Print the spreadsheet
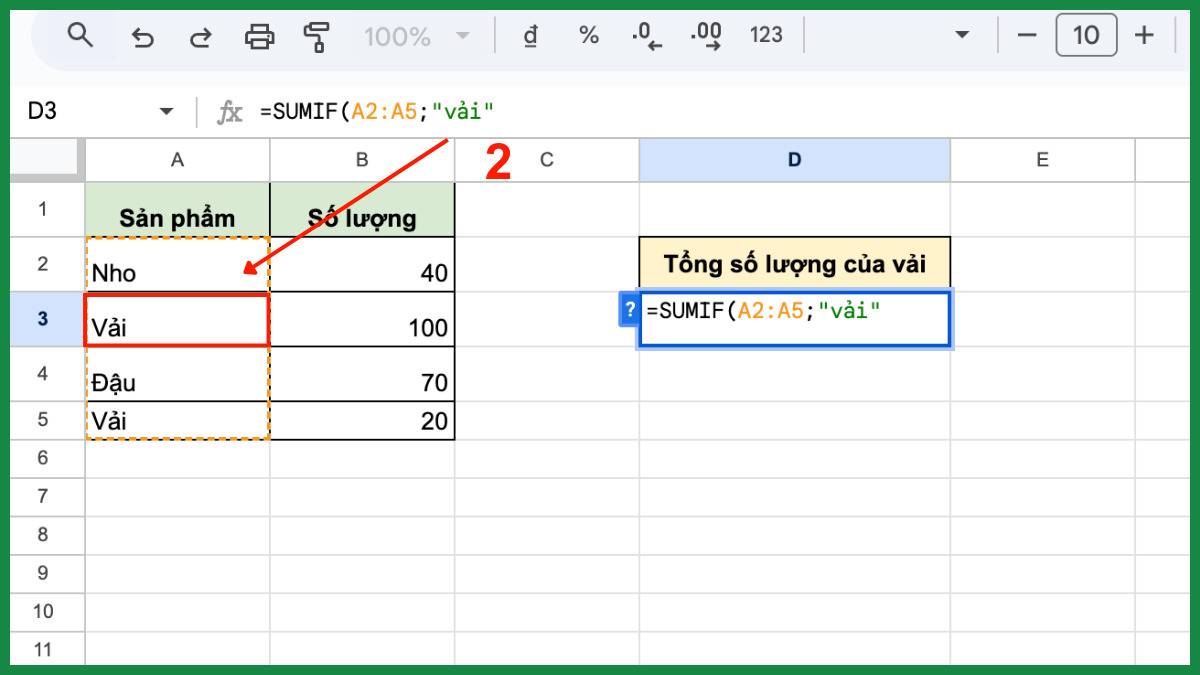This screenshot has width=1200, height=675. [x=260, y=37]
